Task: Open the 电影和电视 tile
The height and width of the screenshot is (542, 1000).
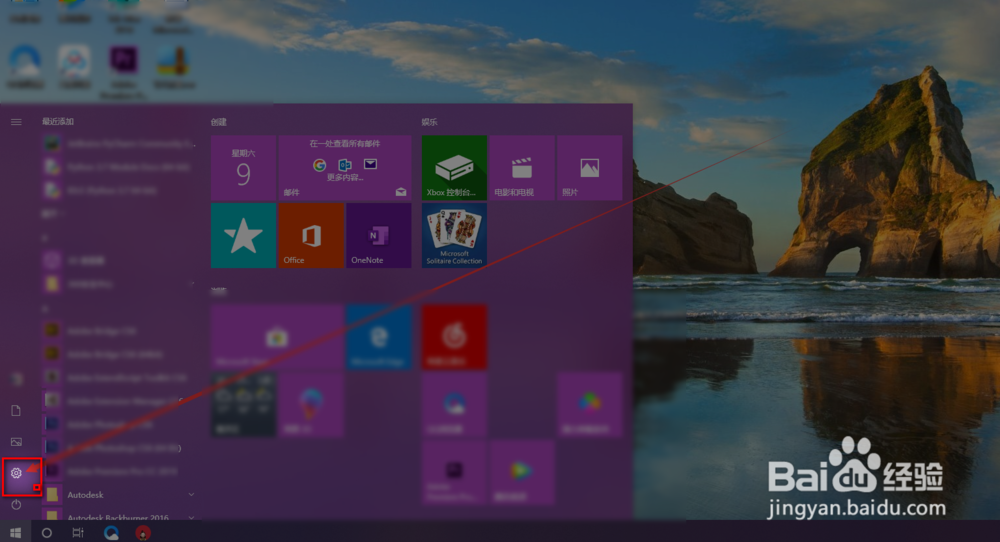Action: pyautogui.click(x=522, y=168)
